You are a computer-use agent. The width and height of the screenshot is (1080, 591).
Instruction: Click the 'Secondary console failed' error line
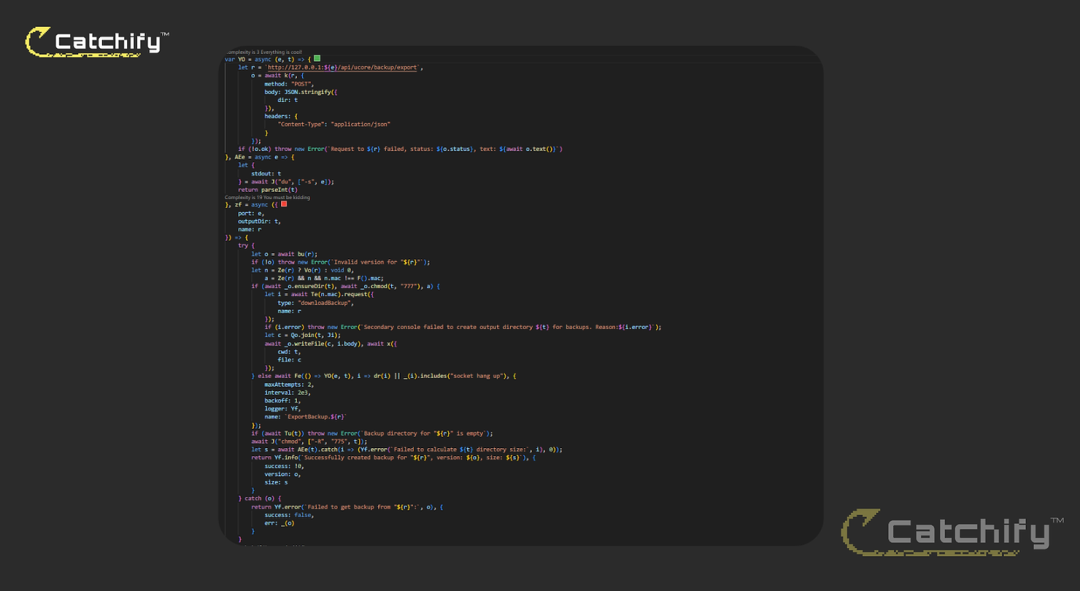pyautogui.click(x=463, y=327)
